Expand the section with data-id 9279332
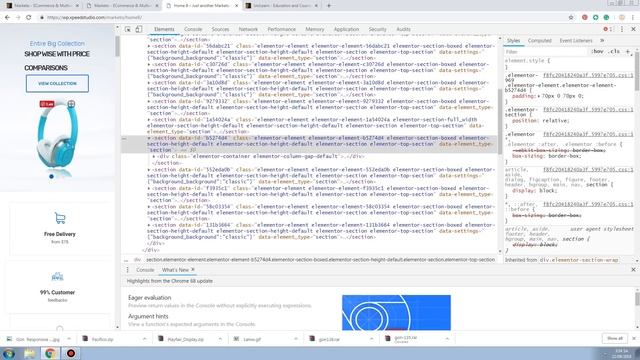 tap(149, 101)
